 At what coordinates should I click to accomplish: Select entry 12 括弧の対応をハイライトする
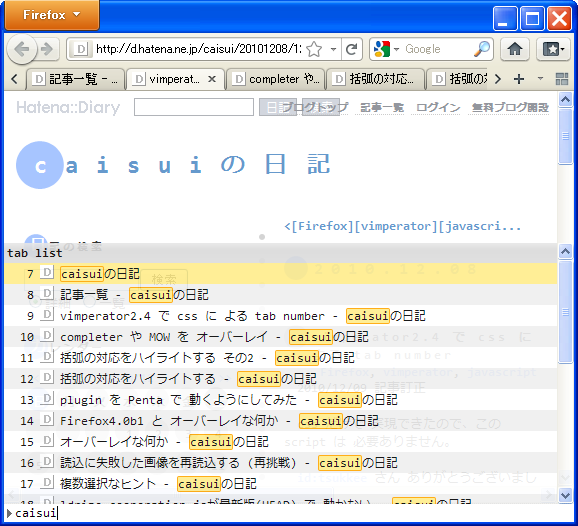(x=281, y=379)
